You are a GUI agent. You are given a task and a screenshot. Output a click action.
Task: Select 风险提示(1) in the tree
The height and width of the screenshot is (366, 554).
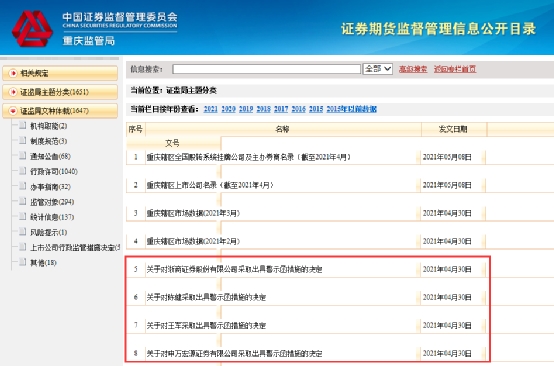pos(48,232)
